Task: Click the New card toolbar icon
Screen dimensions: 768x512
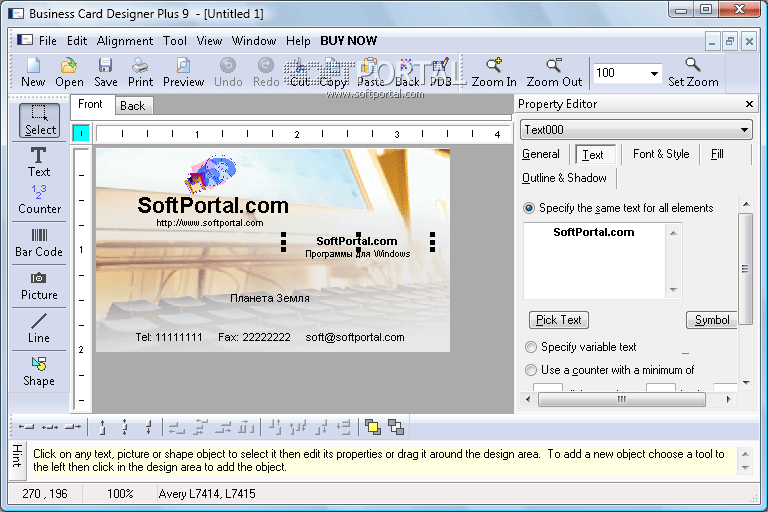Action: point(33,72)
